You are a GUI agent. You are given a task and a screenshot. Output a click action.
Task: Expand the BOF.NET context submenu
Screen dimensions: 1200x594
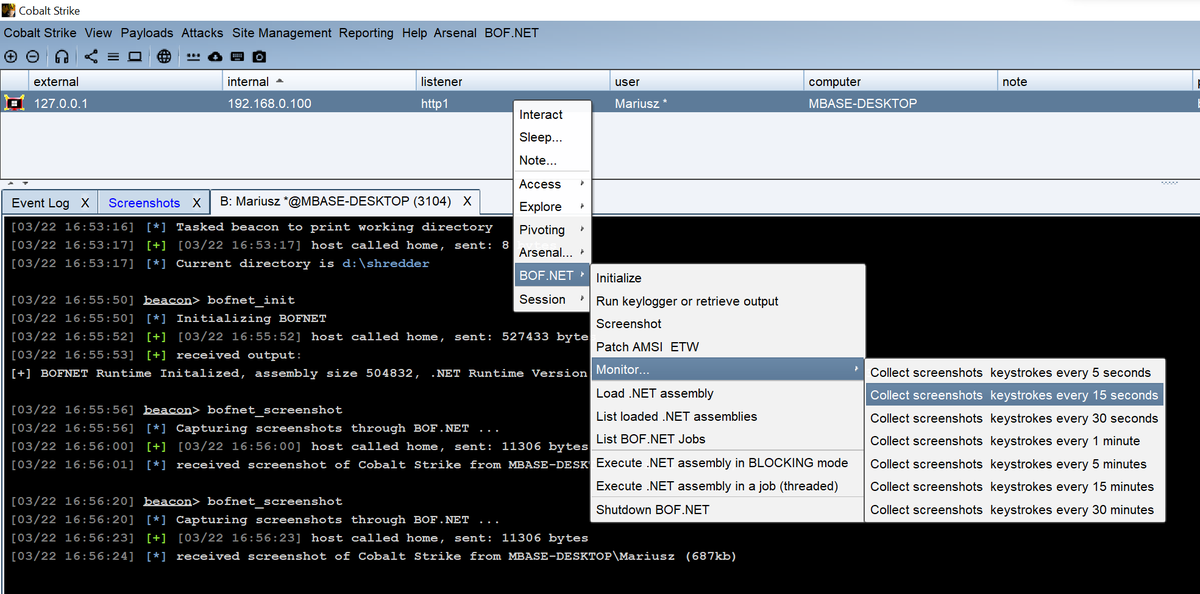pyautogui.click(x=553, y=275)
